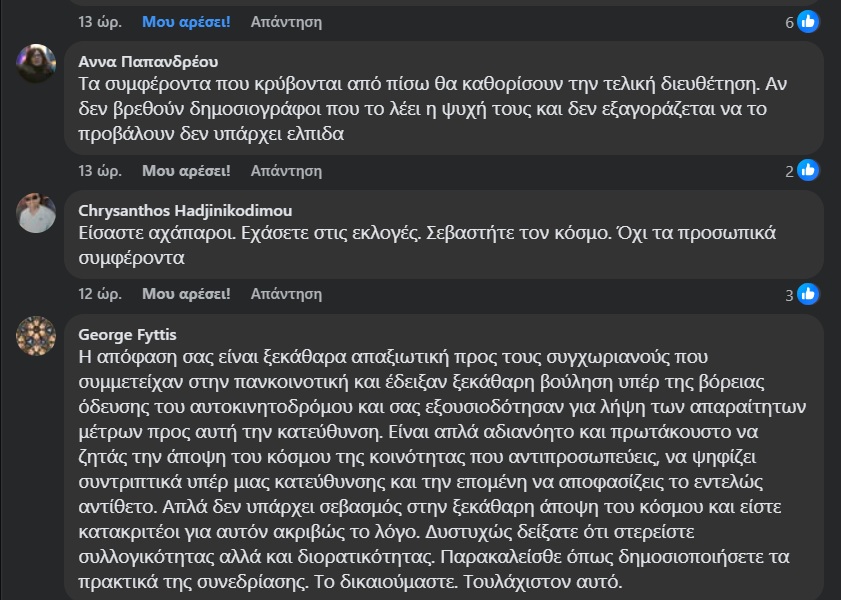Click Απάντηση under Chrysanthos Hadjinikodimou's comment

click(286, 294)
